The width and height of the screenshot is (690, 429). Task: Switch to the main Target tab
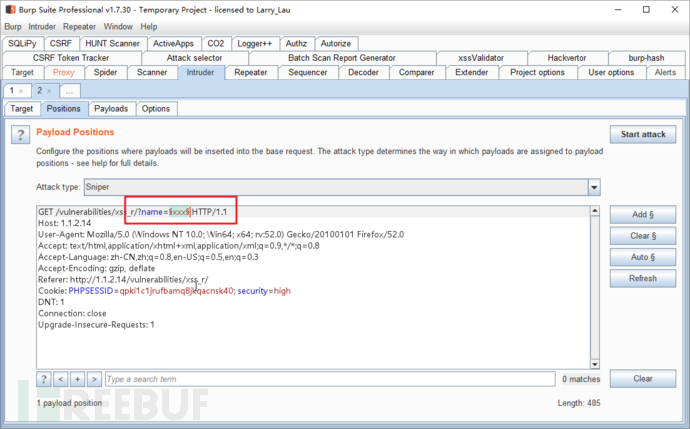(22, 73)
